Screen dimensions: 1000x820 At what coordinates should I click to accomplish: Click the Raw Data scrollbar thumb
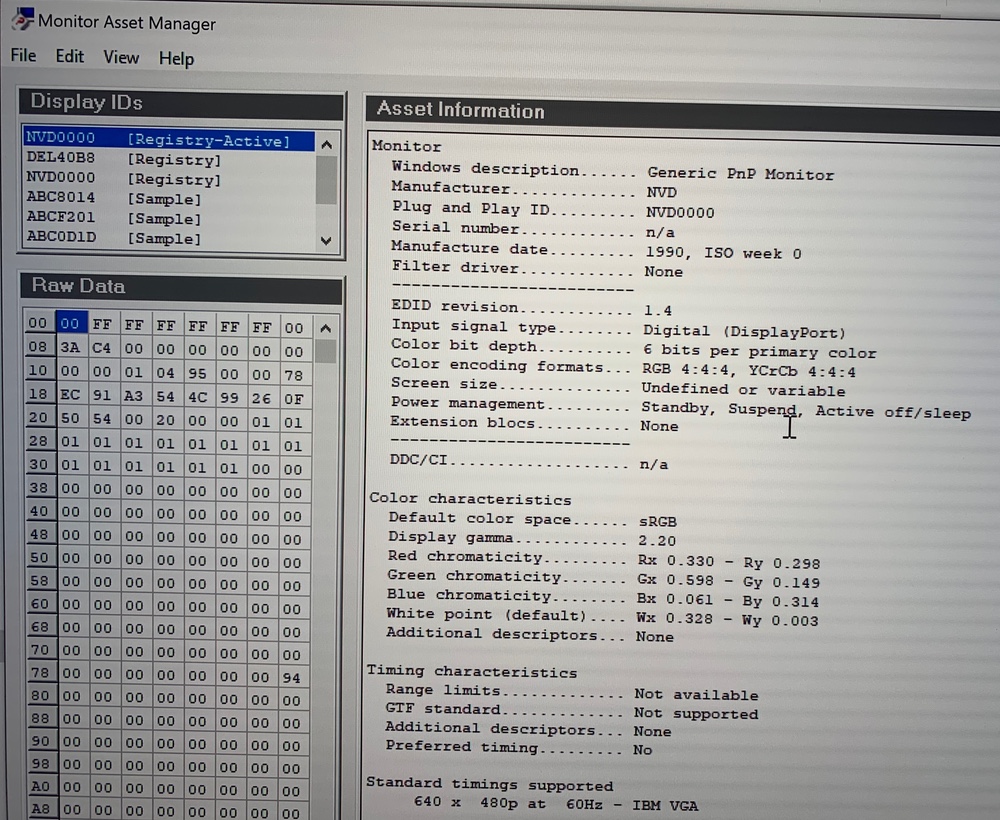(325, 351)
